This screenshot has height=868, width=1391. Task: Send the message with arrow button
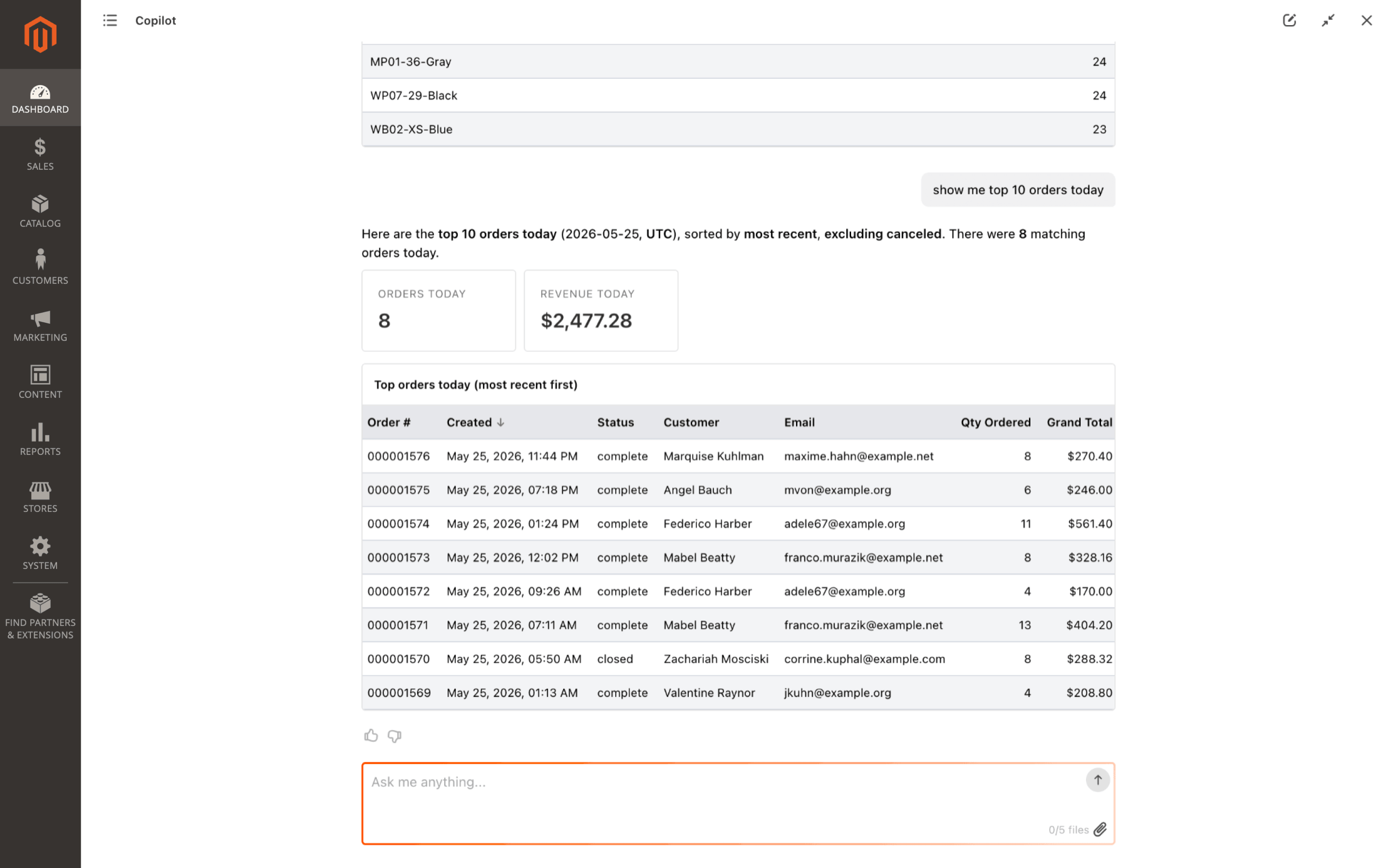[1098, 780]
